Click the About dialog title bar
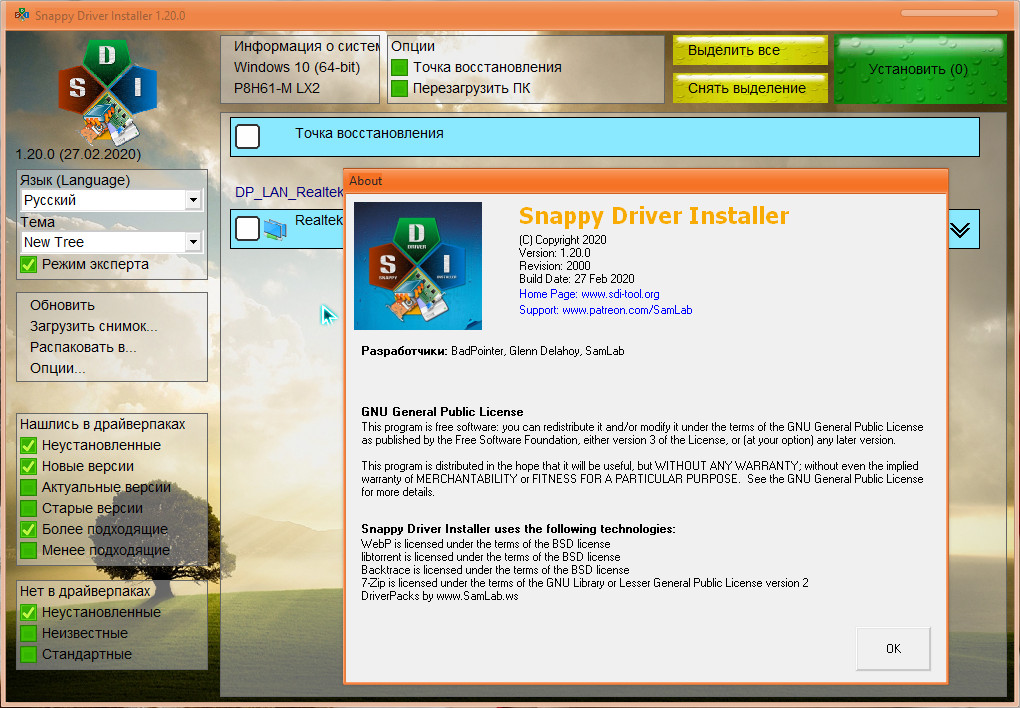This screenshot has width=1020, height=708. point(645,181)
